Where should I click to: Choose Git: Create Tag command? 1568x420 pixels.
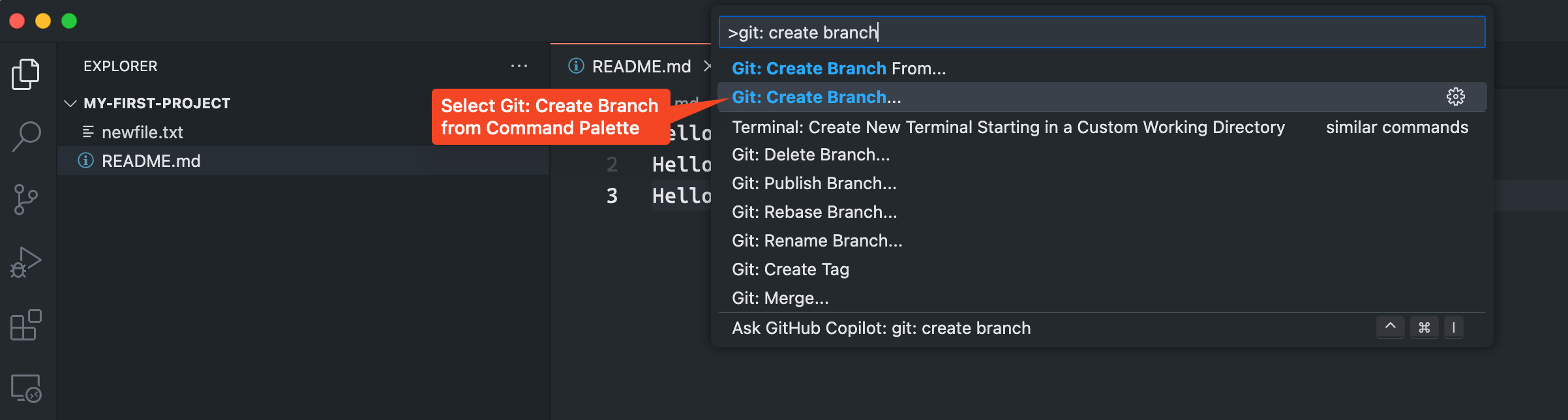pyautogui.click(x=1102, y=269)
